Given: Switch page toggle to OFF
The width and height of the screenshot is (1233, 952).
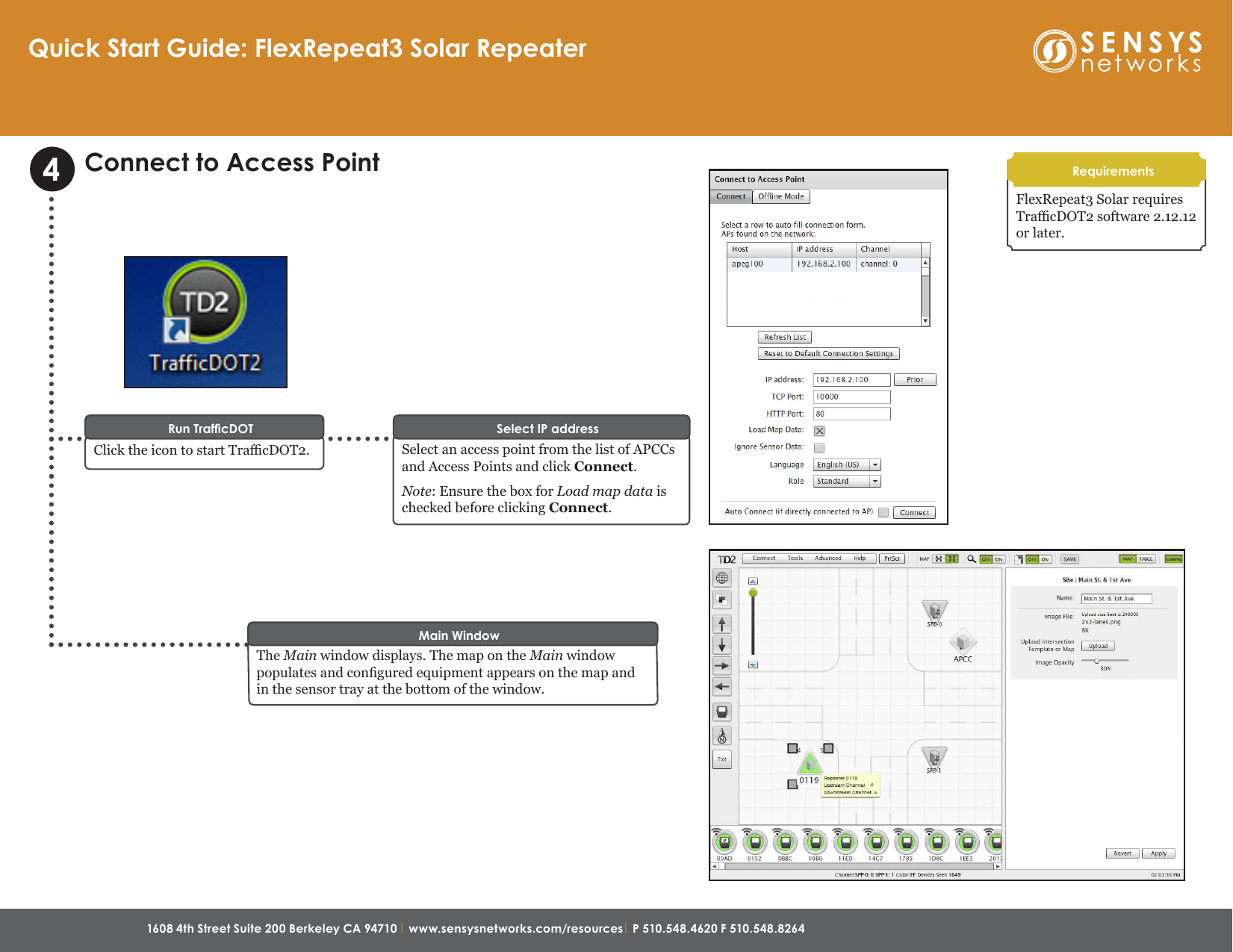Looking at the screenshot, I should click(x=1032, y=559).
